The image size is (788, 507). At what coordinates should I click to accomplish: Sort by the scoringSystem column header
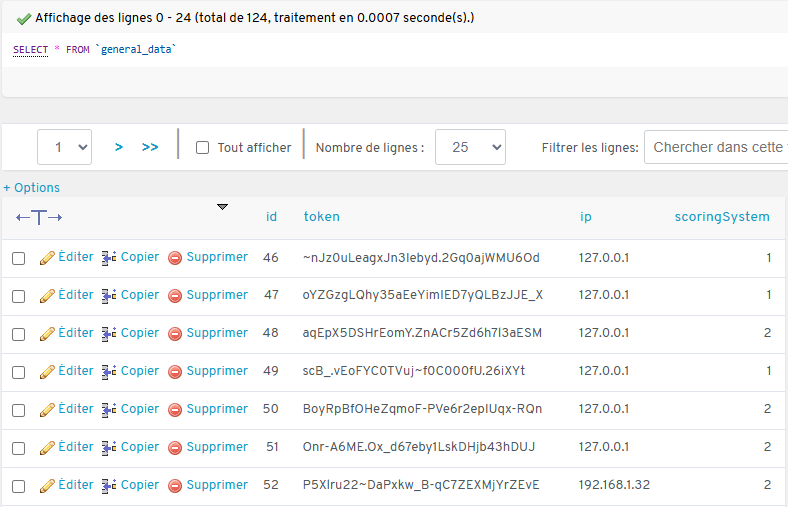(x=722, y=217)
